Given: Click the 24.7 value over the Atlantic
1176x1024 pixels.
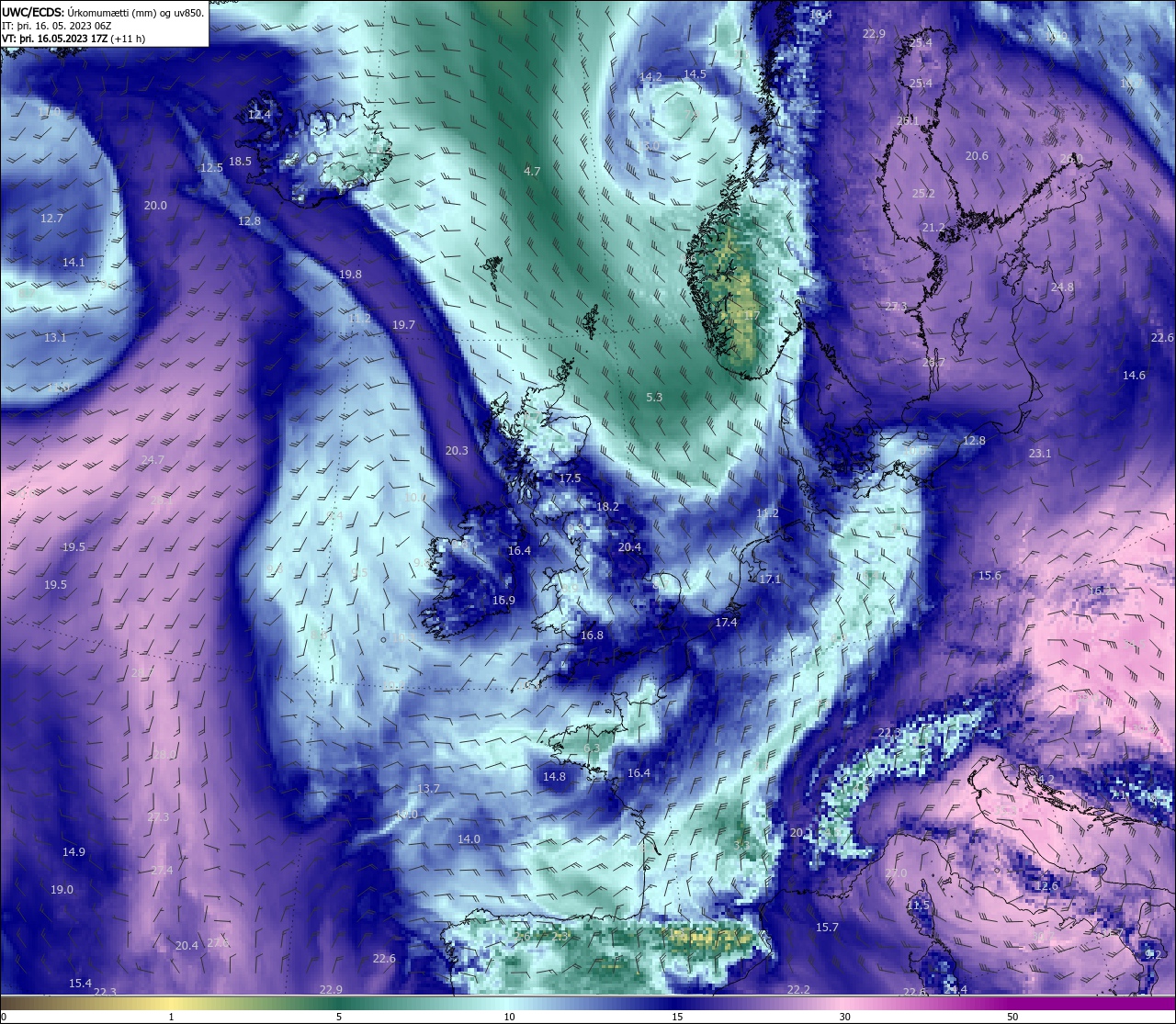Looking at the screenshot, I should coord(153,460).
